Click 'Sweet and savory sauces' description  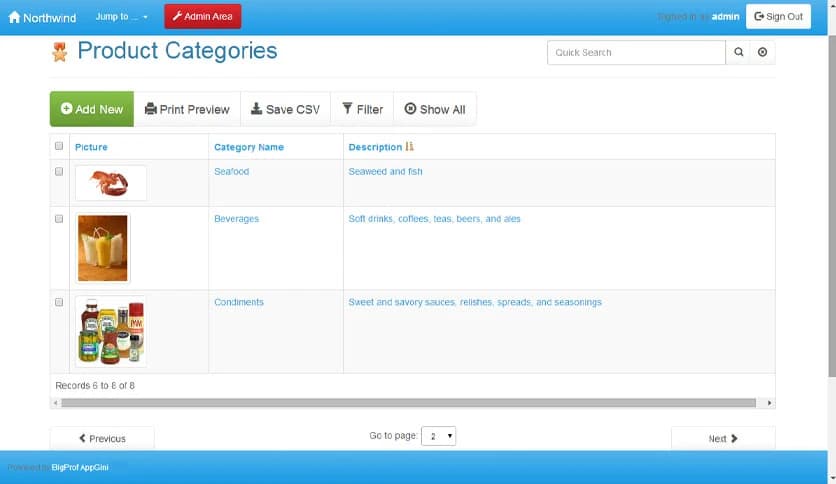(x=475, y=302)
